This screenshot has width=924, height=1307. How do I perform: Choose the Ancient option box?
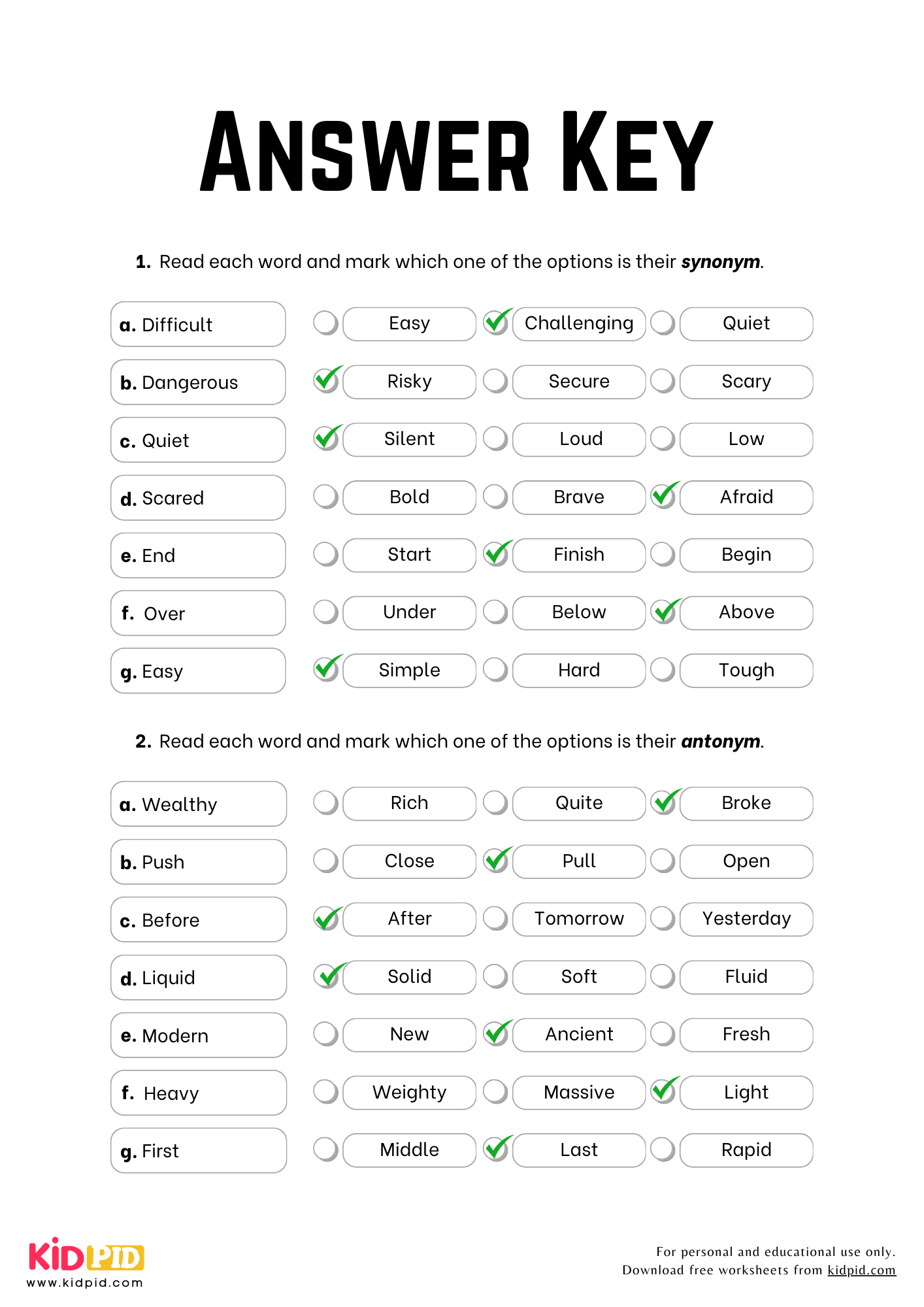579,1034
